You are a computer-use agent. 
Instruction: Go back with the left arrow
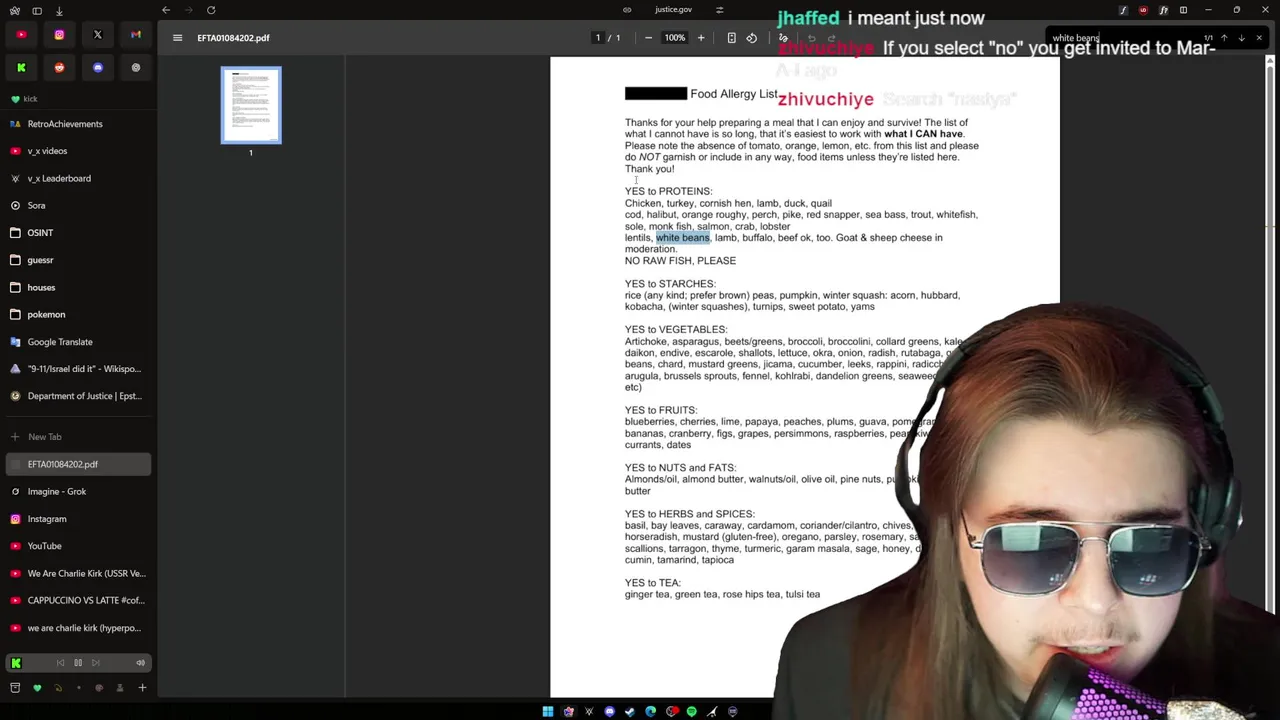(166, 10)
